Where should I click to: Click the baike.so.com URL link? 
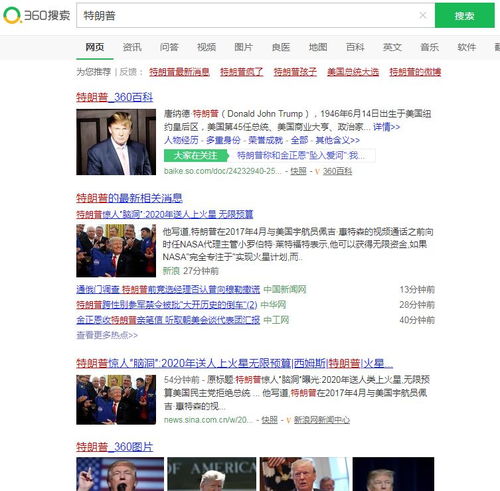223,171
